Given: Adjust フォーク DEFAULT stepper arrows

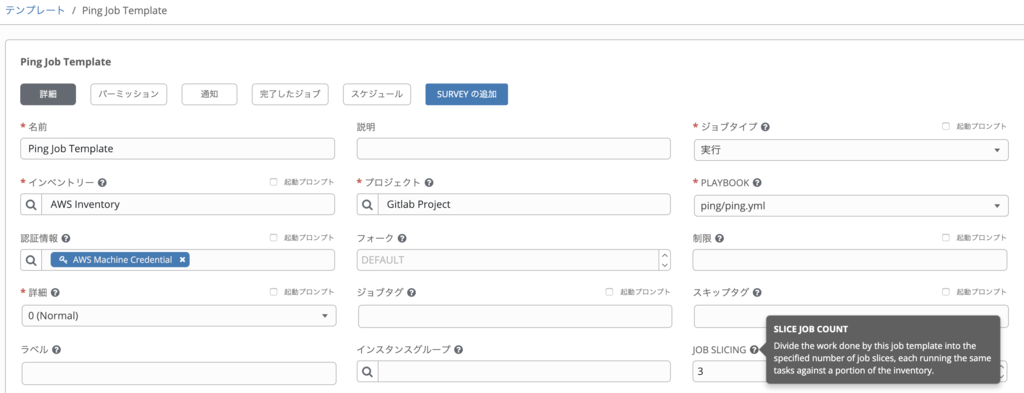Looking at the screenshot, I should click(x=665, y=260).
